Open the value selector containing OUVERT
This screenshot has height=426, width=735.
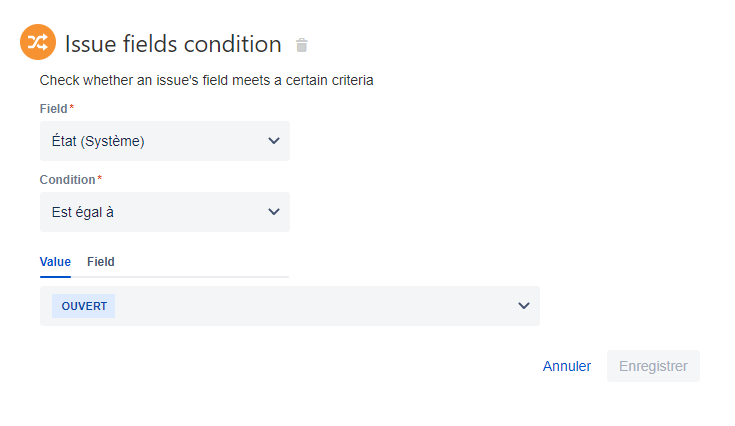(290, 306)
